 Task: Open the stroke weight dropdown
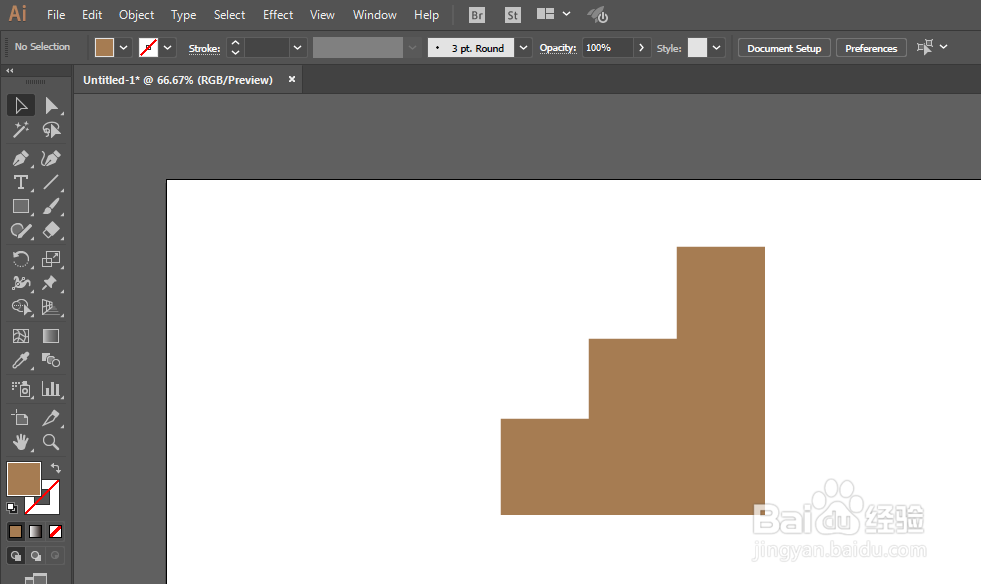297,48
